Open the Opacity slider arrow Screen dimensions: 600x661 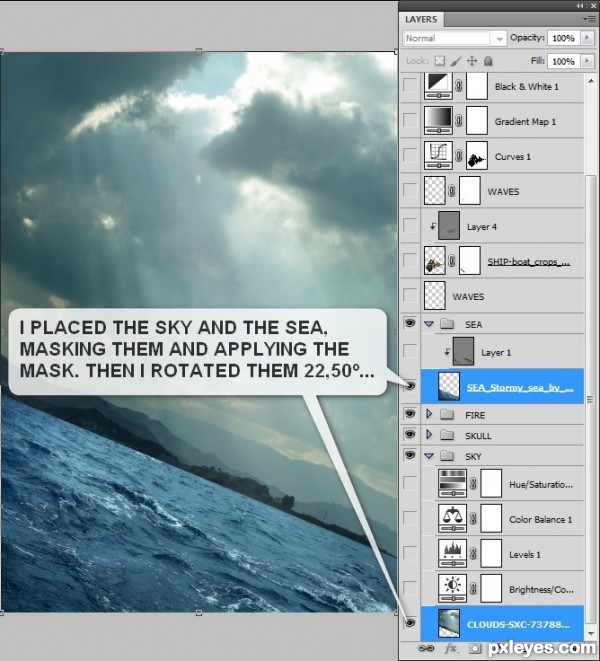tap(587, 38)
